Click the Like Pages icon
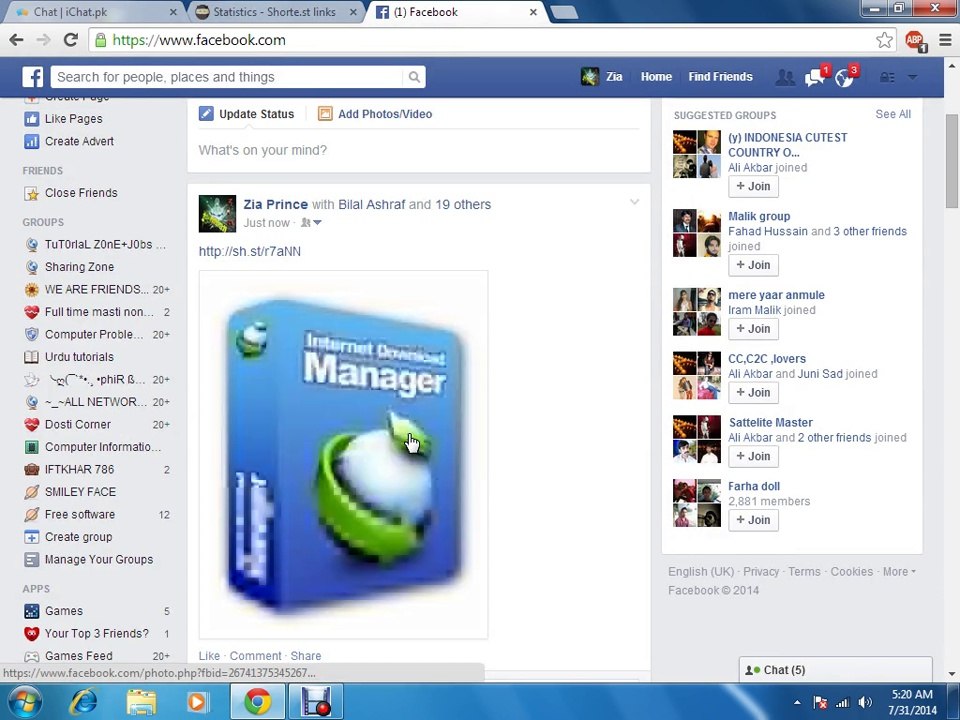The height and width of the screenshot is (720, 960). tap(31, 119)
